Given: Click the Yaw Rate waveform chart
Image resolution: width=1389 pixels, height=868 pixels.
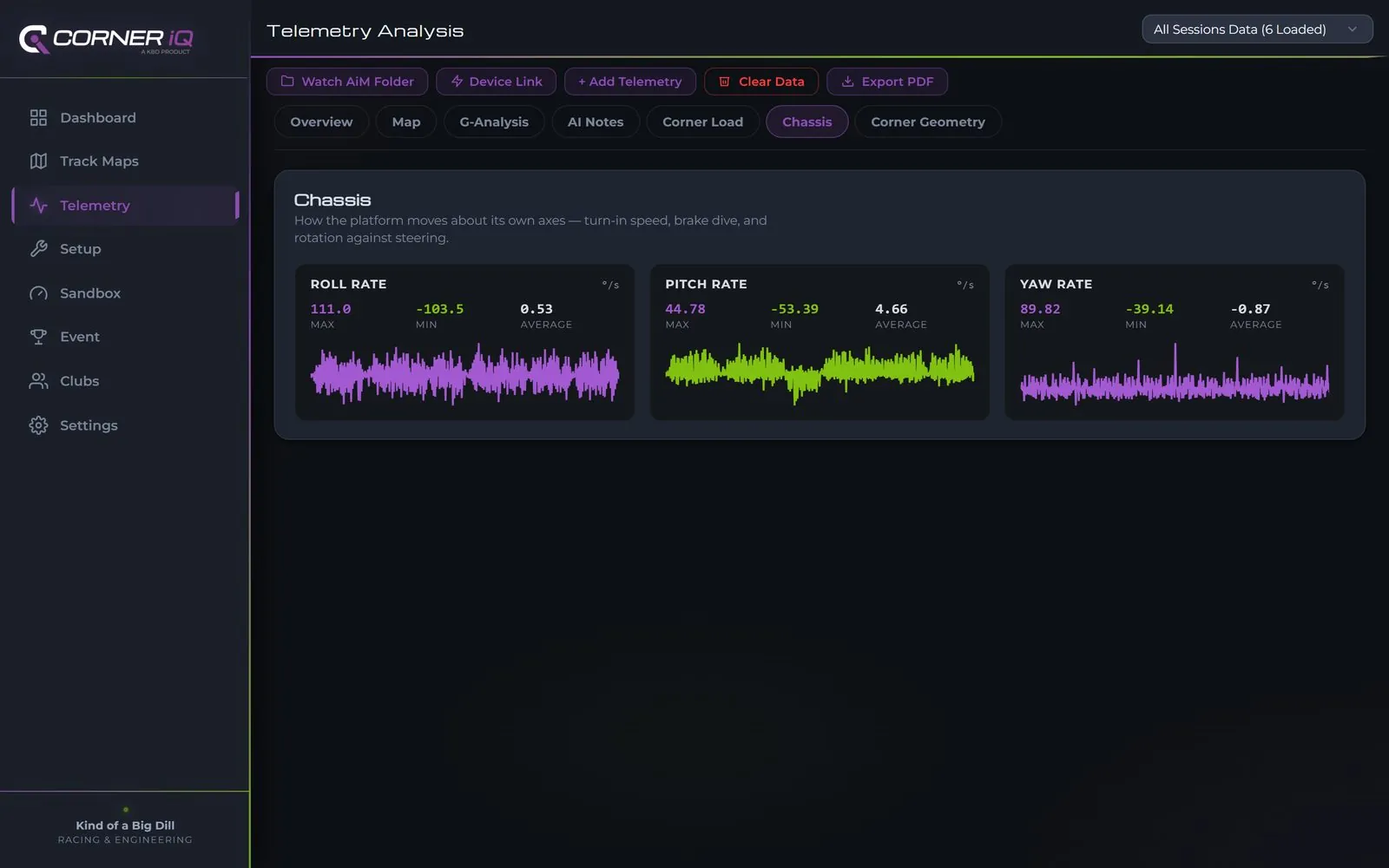Looking at the screenshot, I should point(1175,374).
